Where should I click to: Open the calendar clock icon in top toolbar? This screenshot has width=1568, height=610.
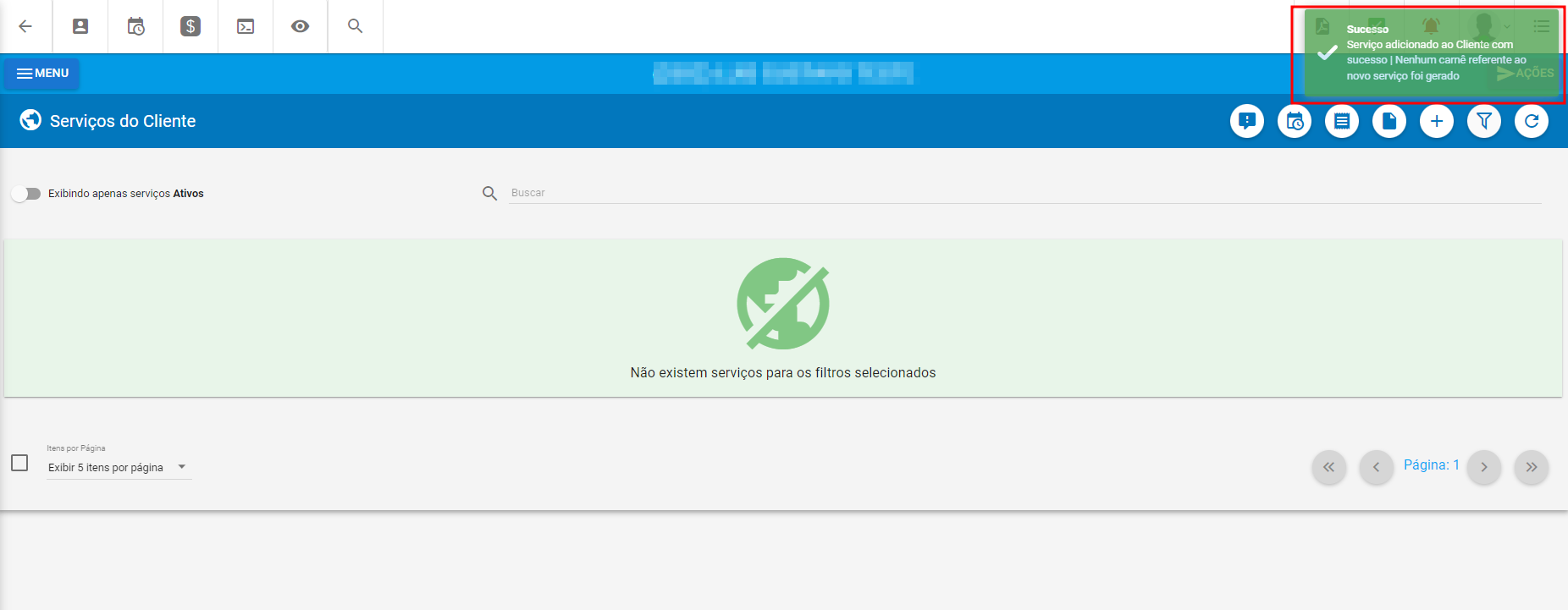(135, 26)
